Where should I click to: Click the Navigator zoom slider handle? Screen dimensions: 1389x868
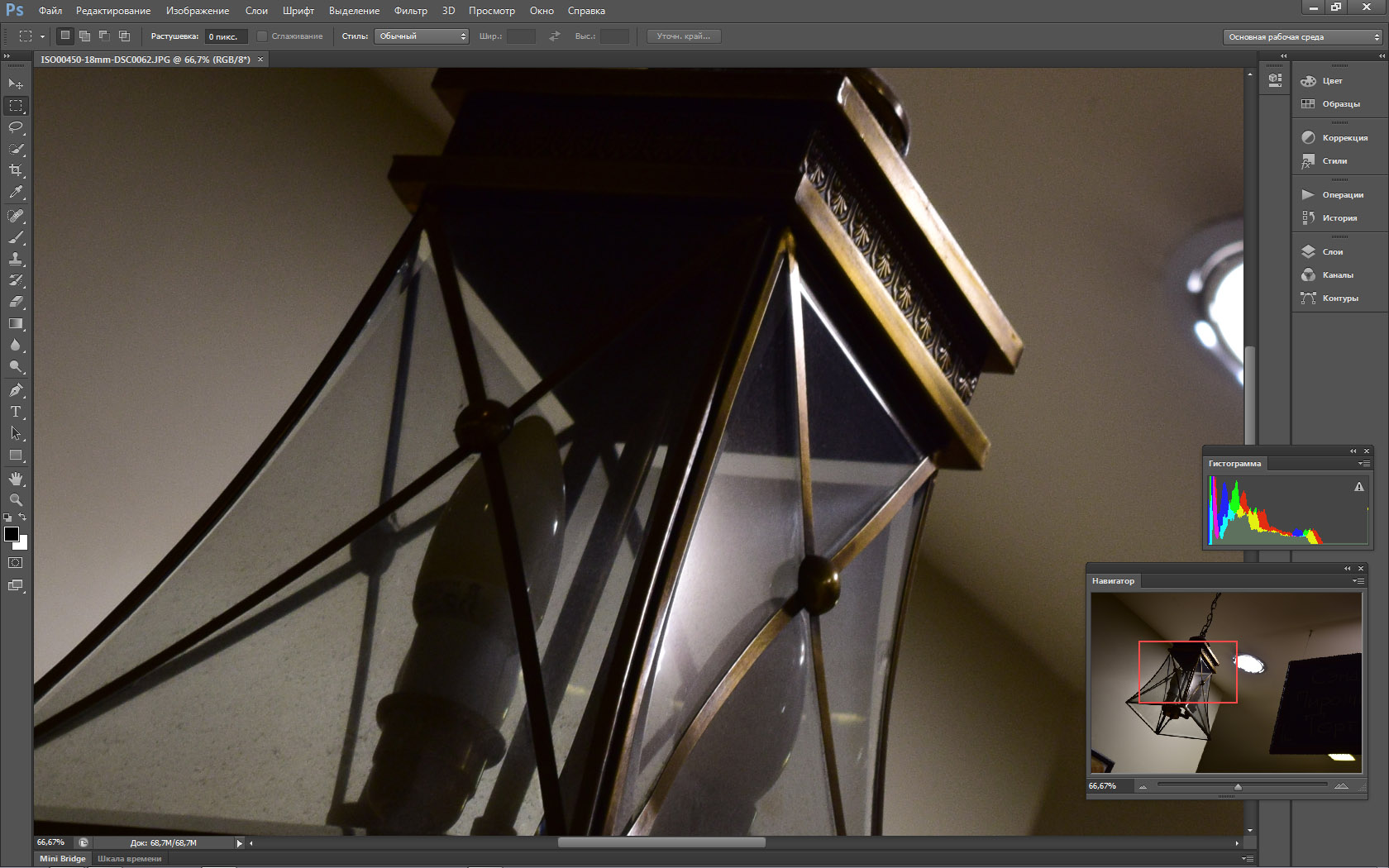click(1238, 786)
